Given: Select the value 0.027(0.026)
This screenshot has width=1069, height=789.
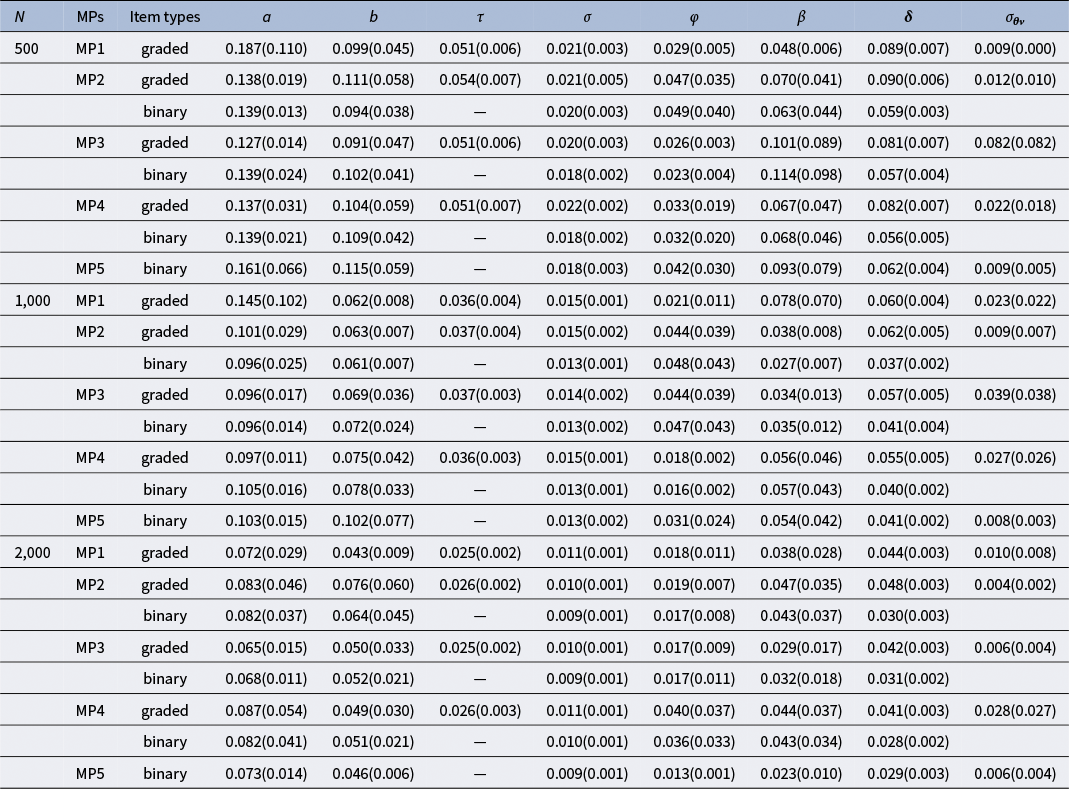Looking at the screenshot, I should tap(1015, 458).
